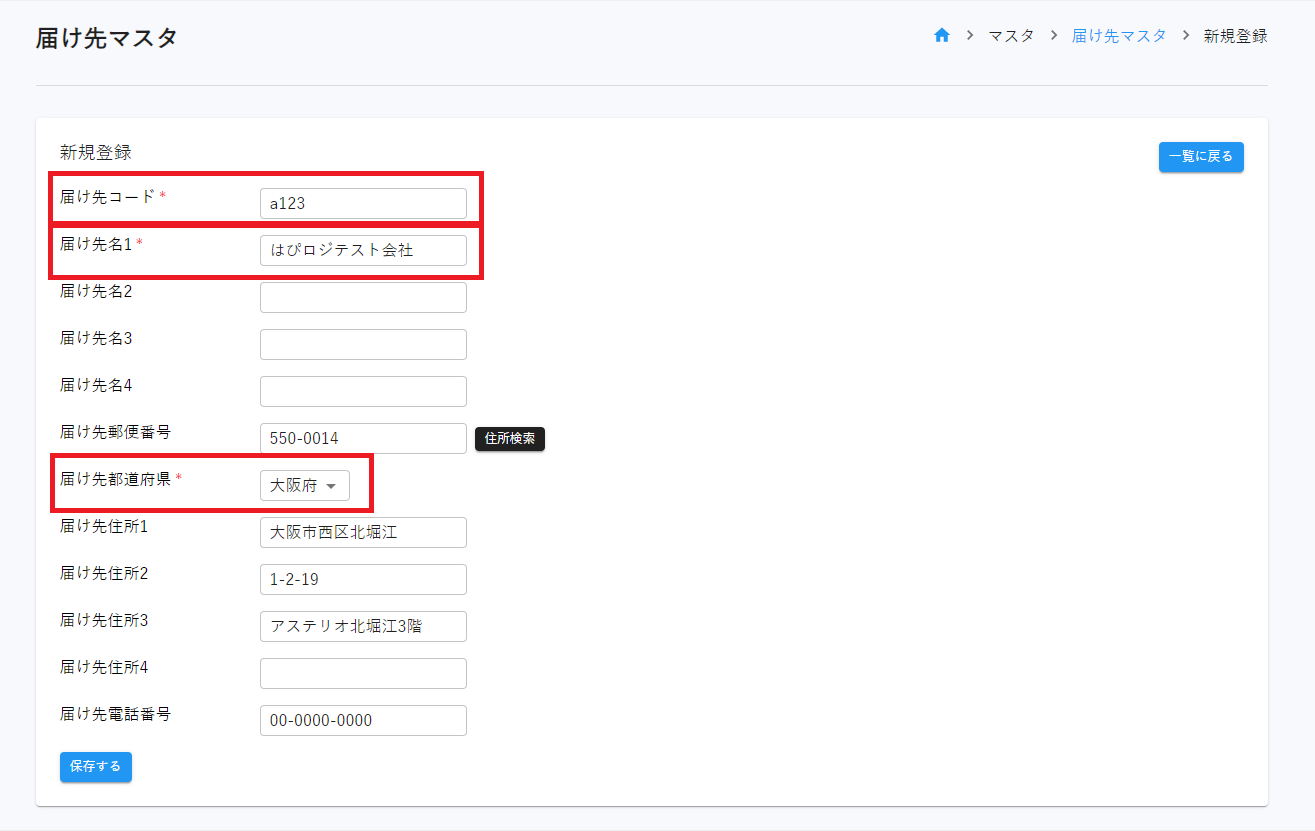The image size is (1315, 831).
Task: Click マスタ in the breadcrumb
Action: coord(1011,35)
